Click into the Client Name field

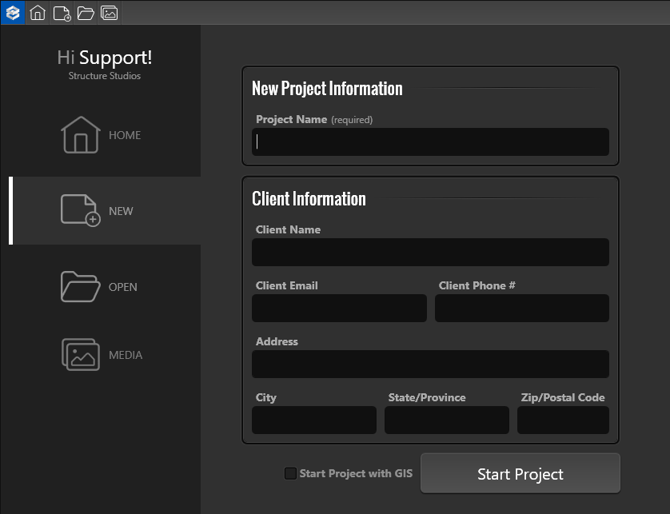pos(430,252)
